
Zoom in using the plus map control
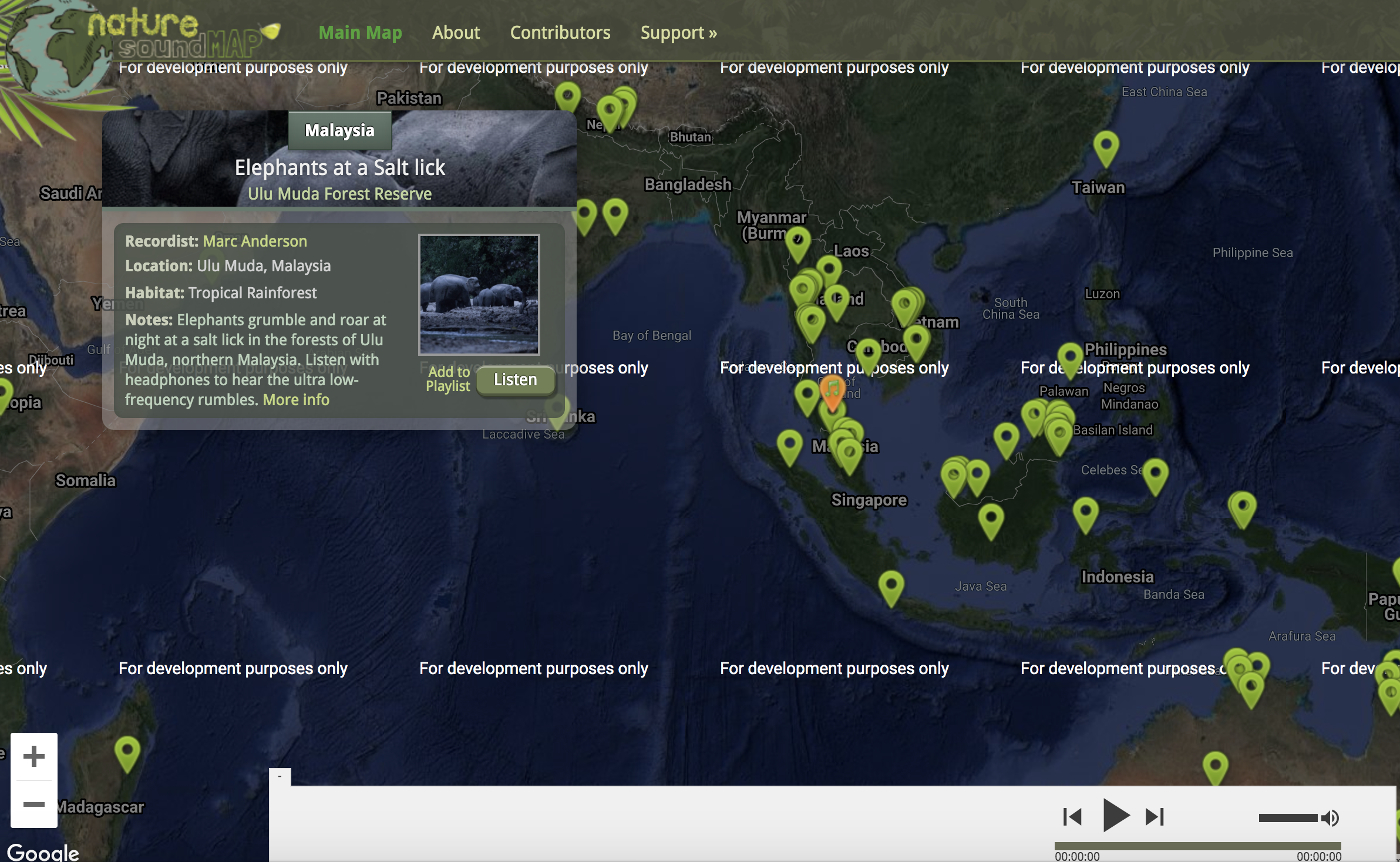click(33, 756)
